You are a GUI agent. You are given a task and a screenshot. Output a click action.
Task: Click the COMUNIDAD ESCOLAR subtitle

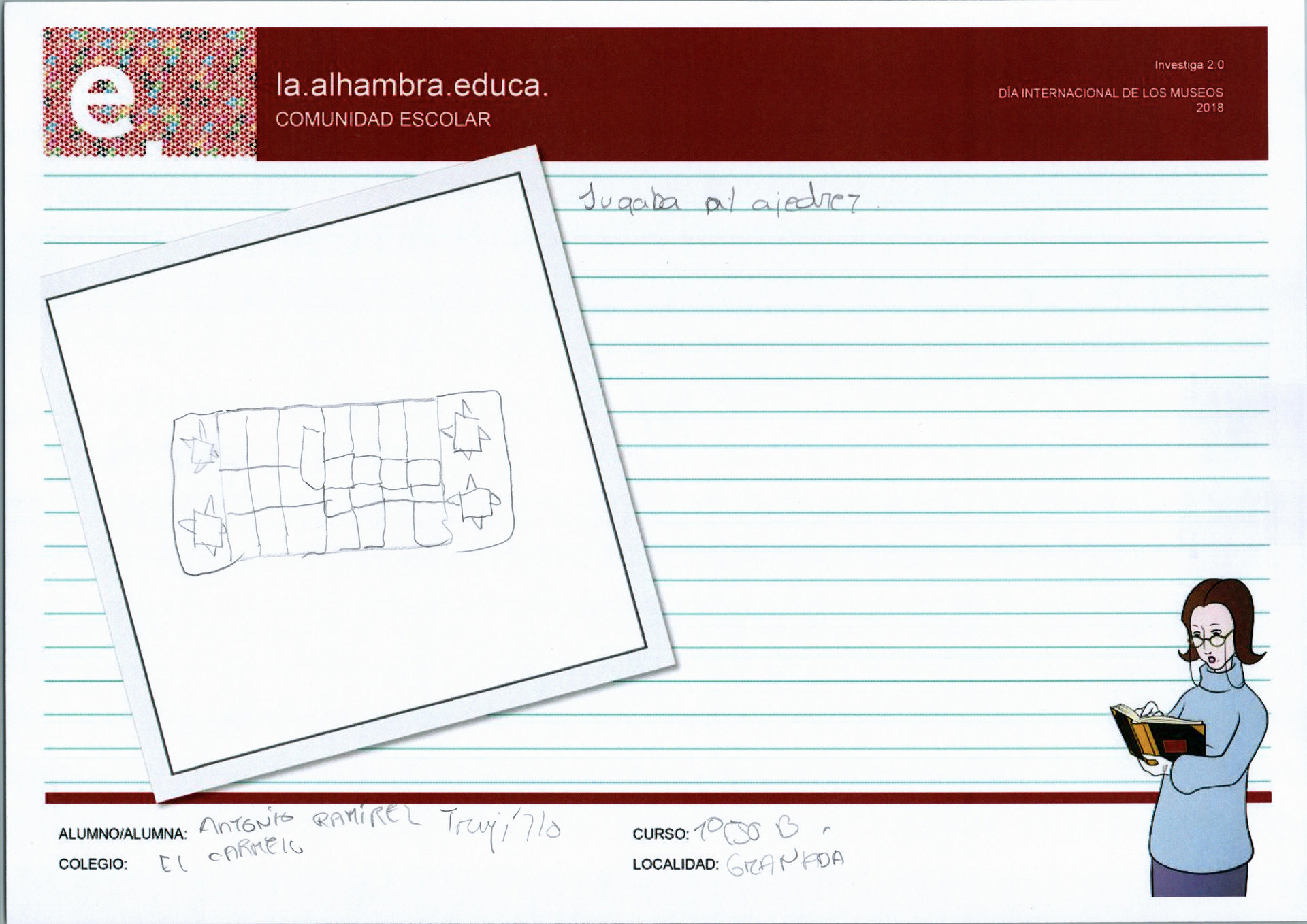(x=383, y=119)
